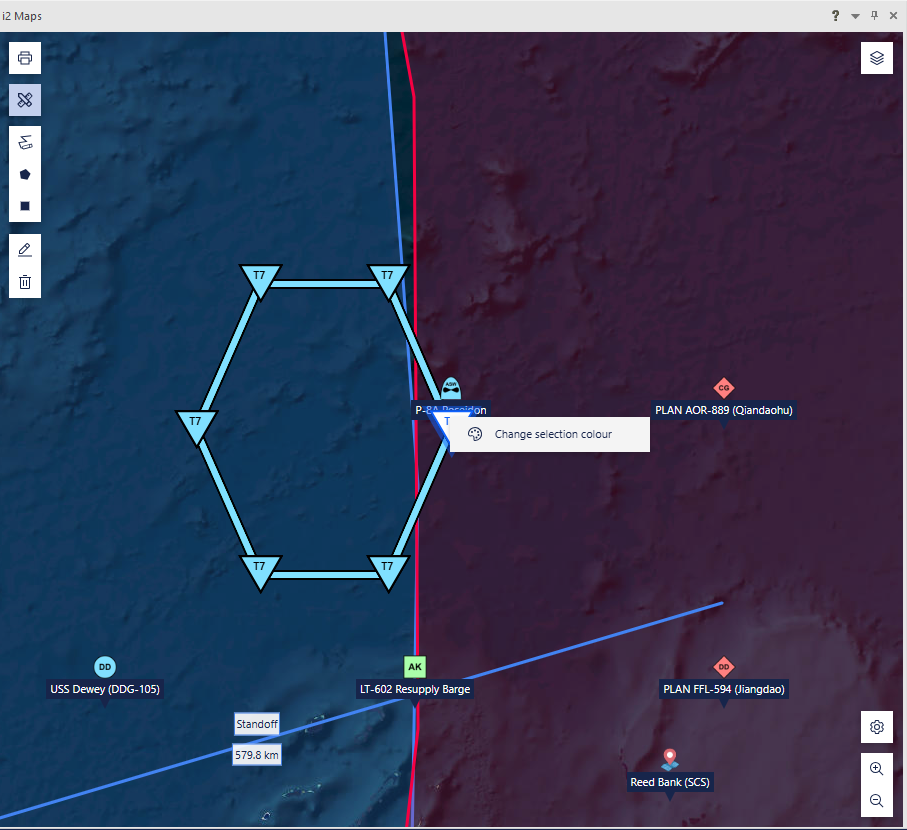This screenshot has width=907, height=830.
Task: Click the Reed Bank (SCS) location pin
Action: pyautogui.click(x=670, y=760)
